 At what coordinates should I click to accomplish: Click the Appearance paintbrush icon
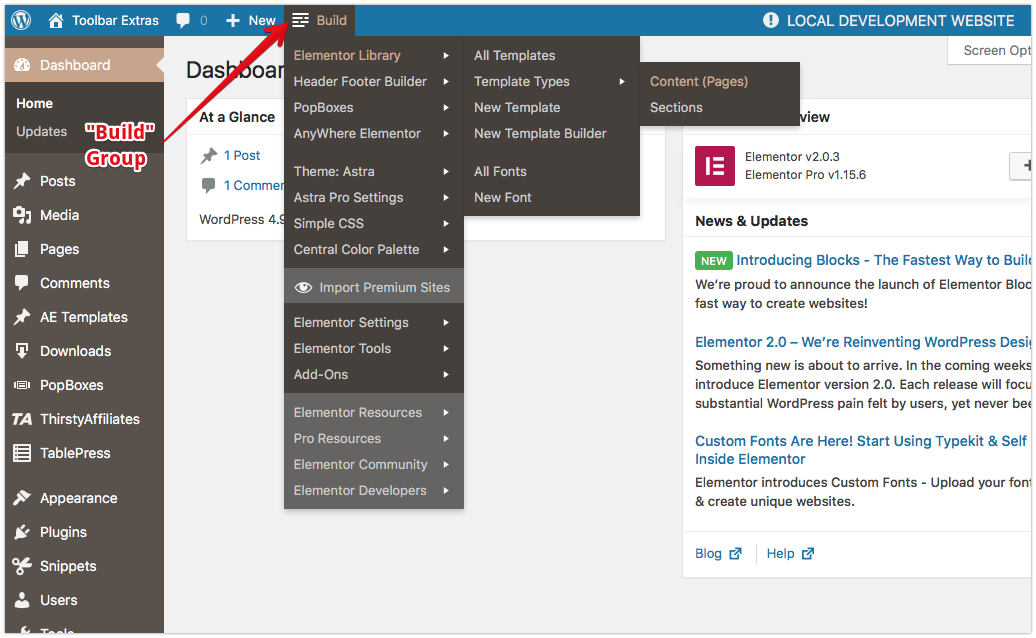pos(22,498)
